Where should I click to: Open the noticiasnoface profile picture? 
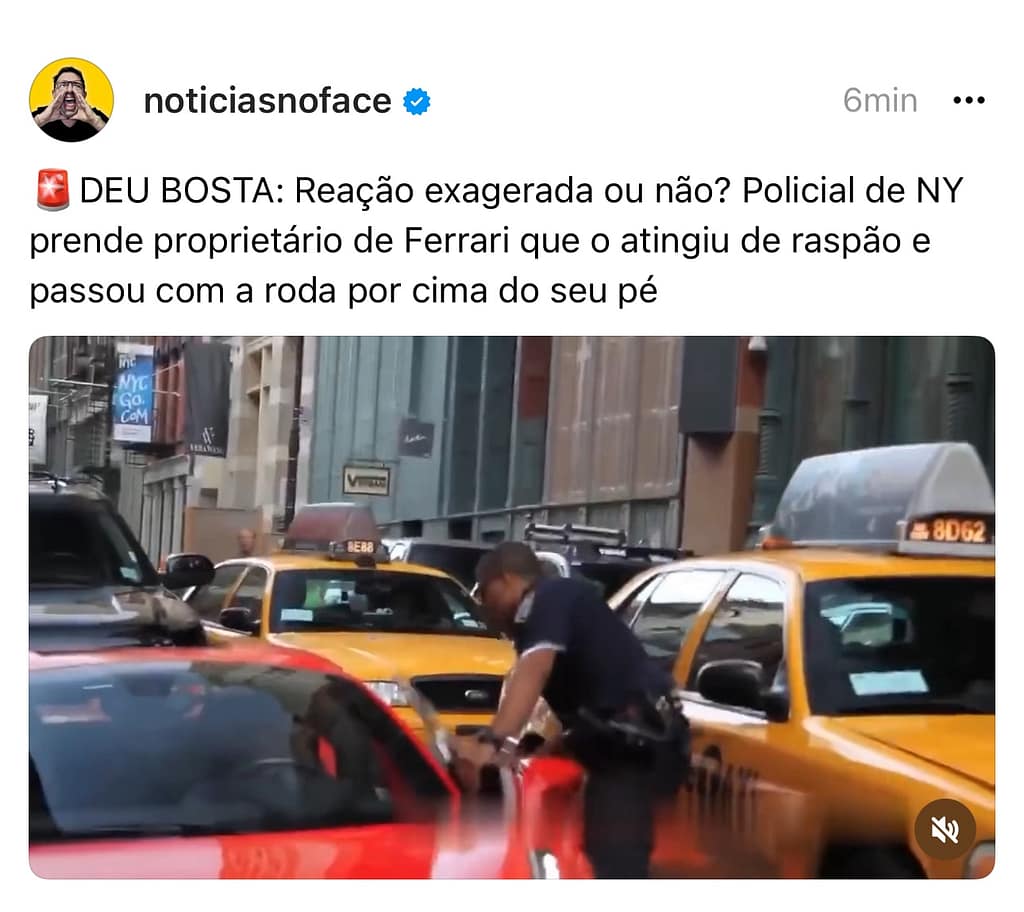pos(71,100)
